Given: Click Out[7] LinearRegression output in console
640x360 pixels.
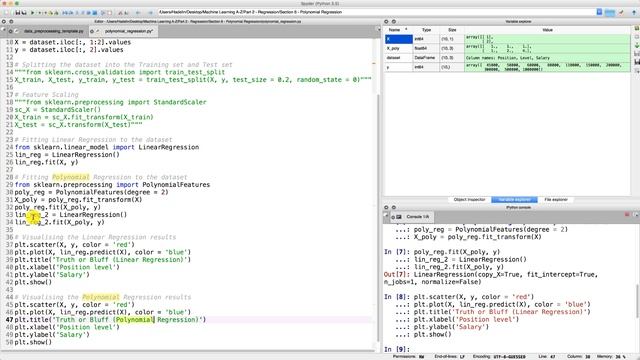Looking at the screenshot, I should click(x=491, y=278).
